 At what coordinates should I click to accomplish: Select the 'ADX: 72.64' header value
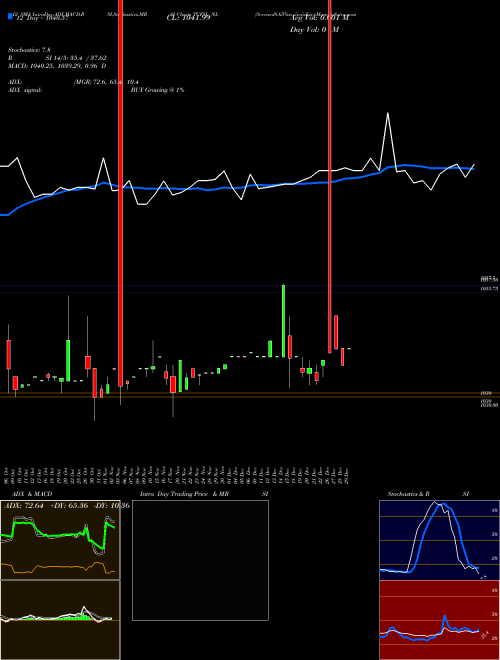[24, 505]
